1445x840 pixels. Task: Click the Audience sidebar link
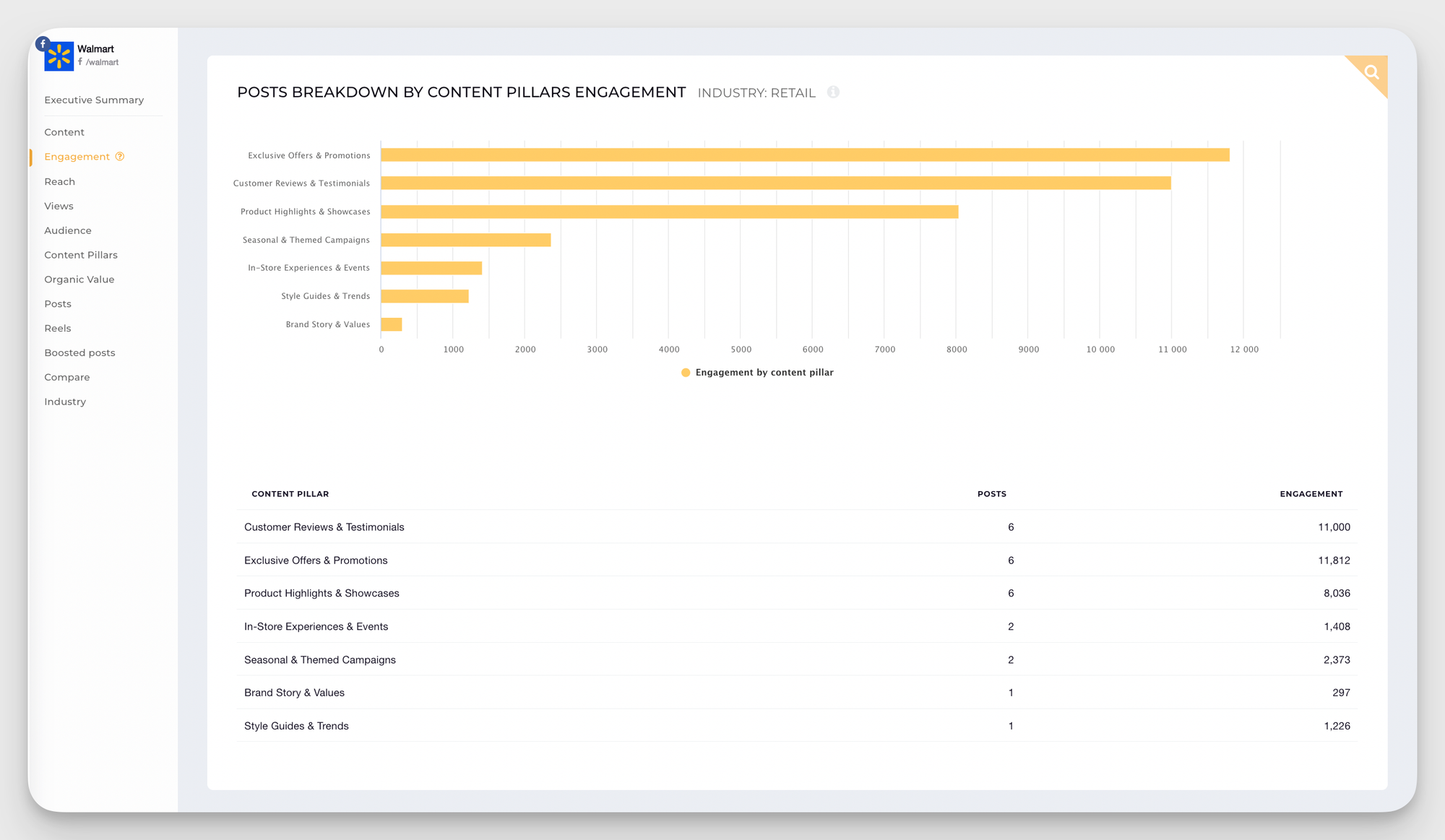67,230
